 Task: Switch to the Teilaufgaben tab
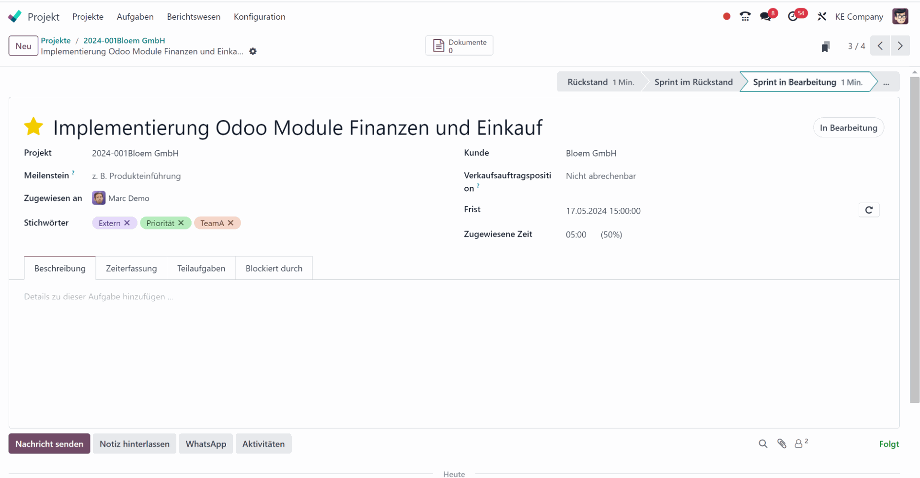[201, 268]
